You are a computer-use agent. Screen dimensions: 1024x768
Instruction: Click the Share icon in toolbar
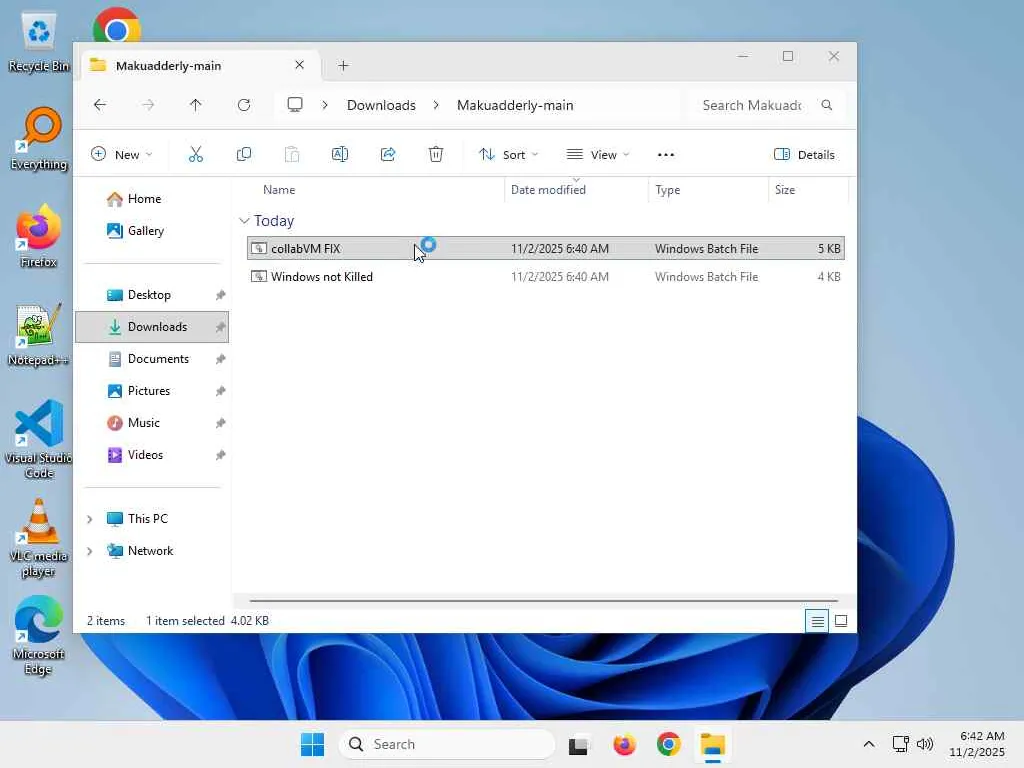tap(388, 154)
